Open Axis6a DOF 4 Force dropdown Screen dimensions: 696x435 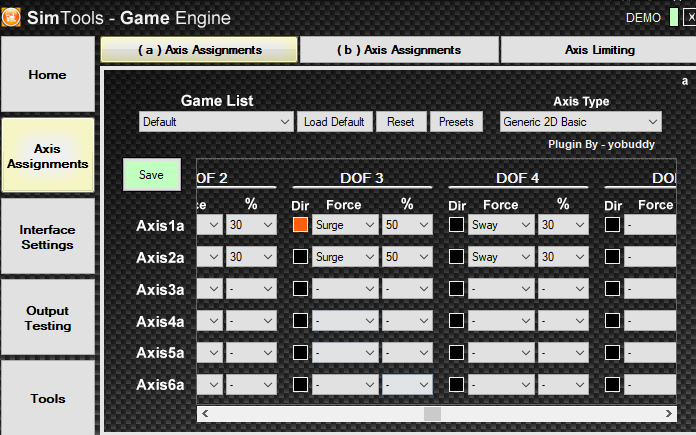pyautogui.click(x=501, y=384)
